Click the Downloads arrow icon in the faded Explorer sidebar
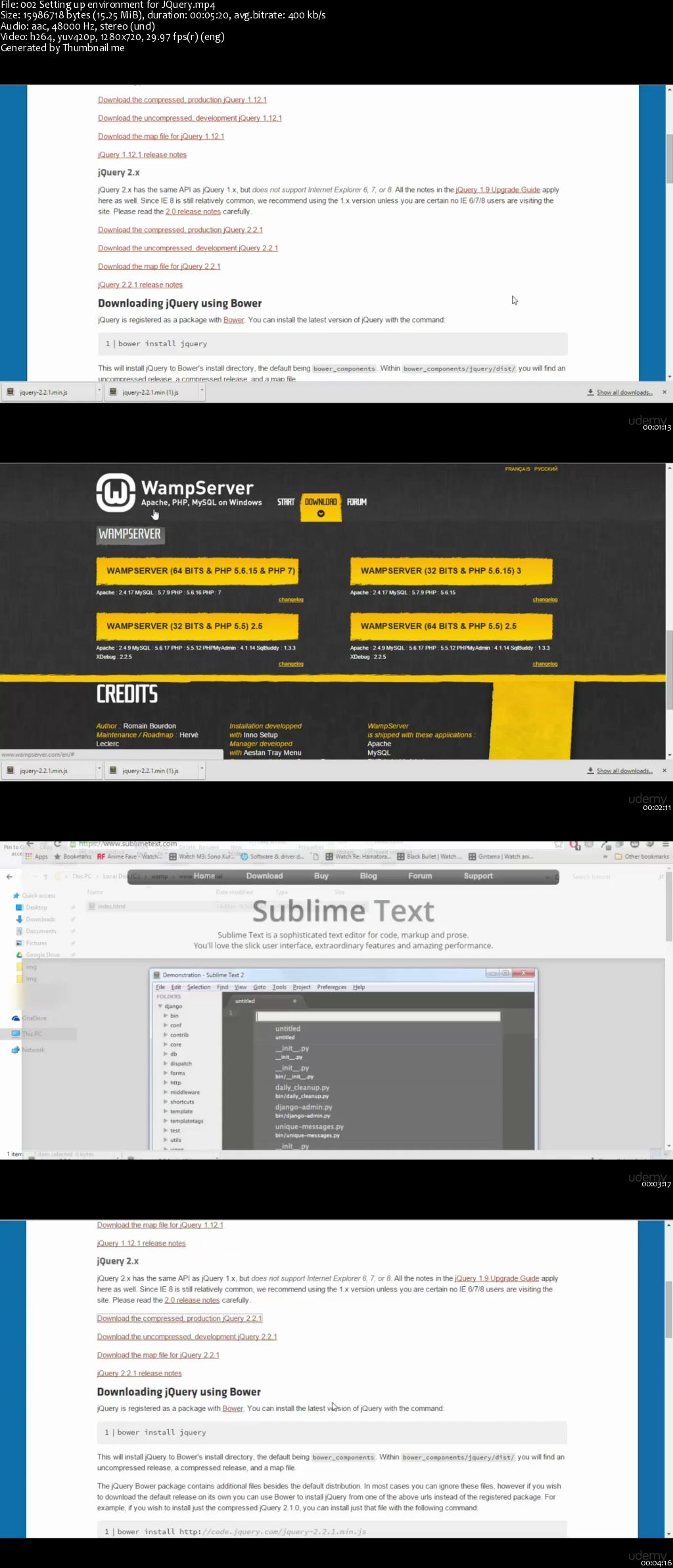The width and height of the screenshot is (673, 1568). click(x=20, y=919)
